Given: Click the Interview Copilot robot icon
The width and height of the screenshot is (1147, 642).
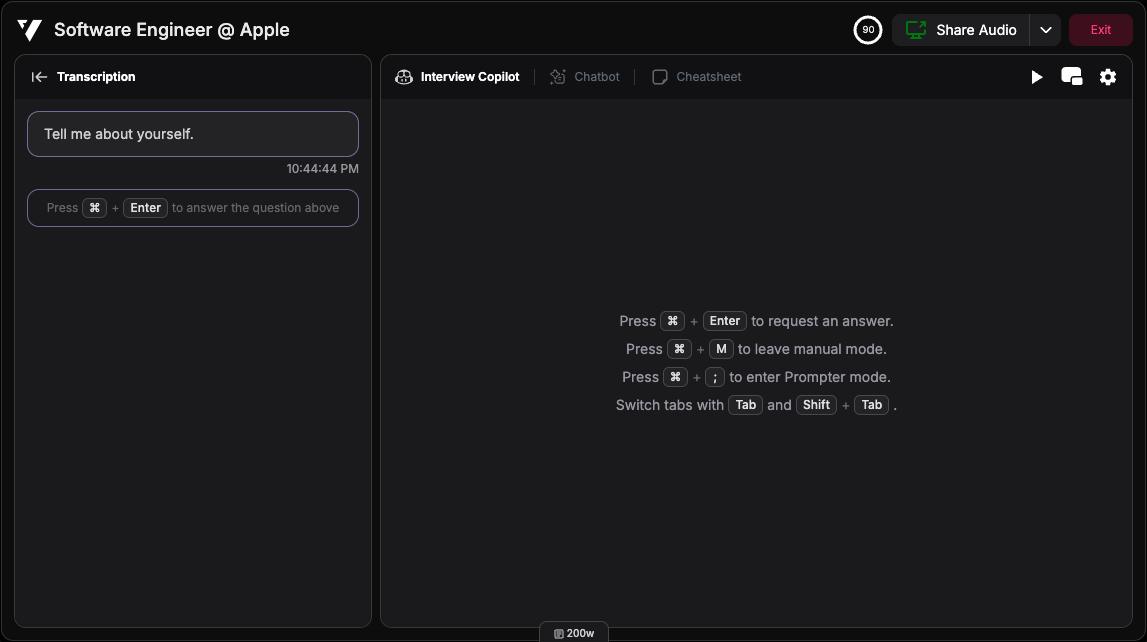Looking at the screenshot, I should click(403, 76).
